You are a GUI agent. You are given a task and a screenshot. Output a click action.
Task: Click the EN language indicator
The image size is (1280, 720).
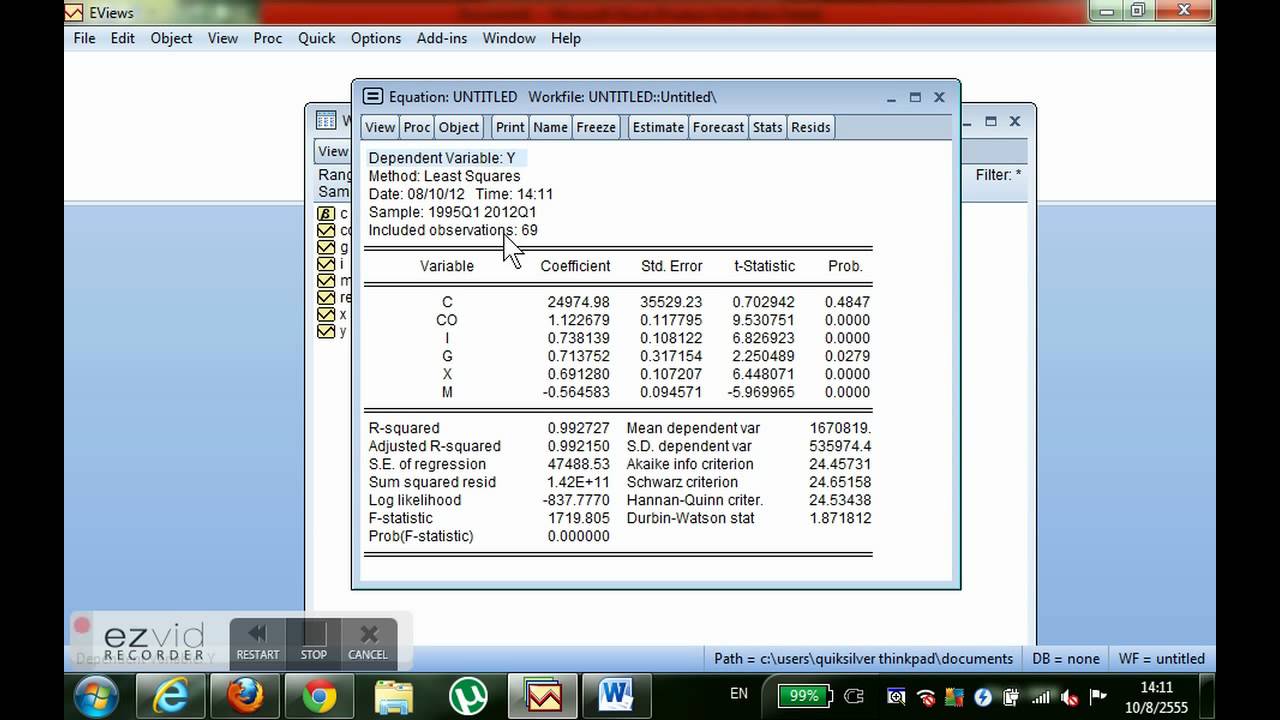point(739,694)
